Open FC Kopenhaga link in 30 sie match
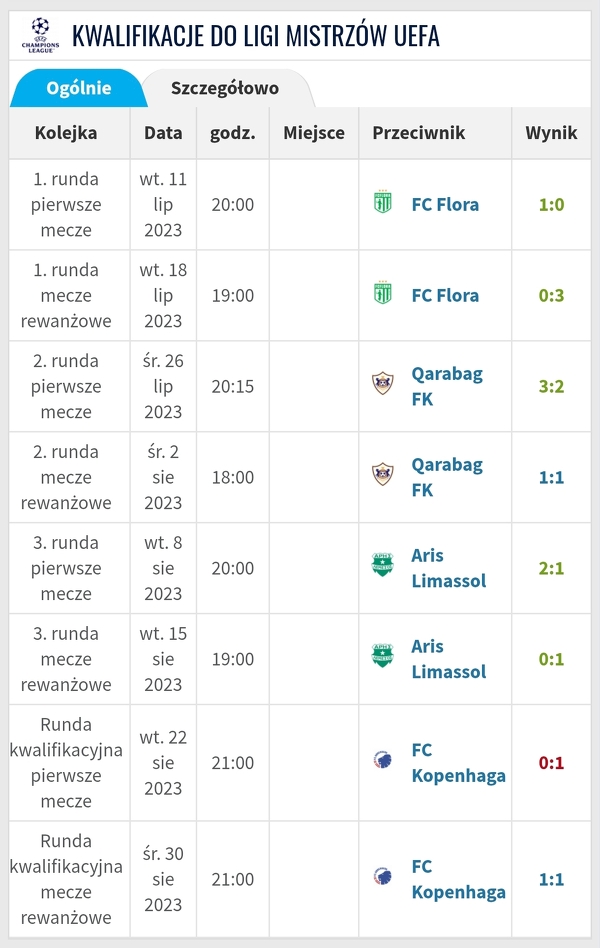 (x=458, y=879)
